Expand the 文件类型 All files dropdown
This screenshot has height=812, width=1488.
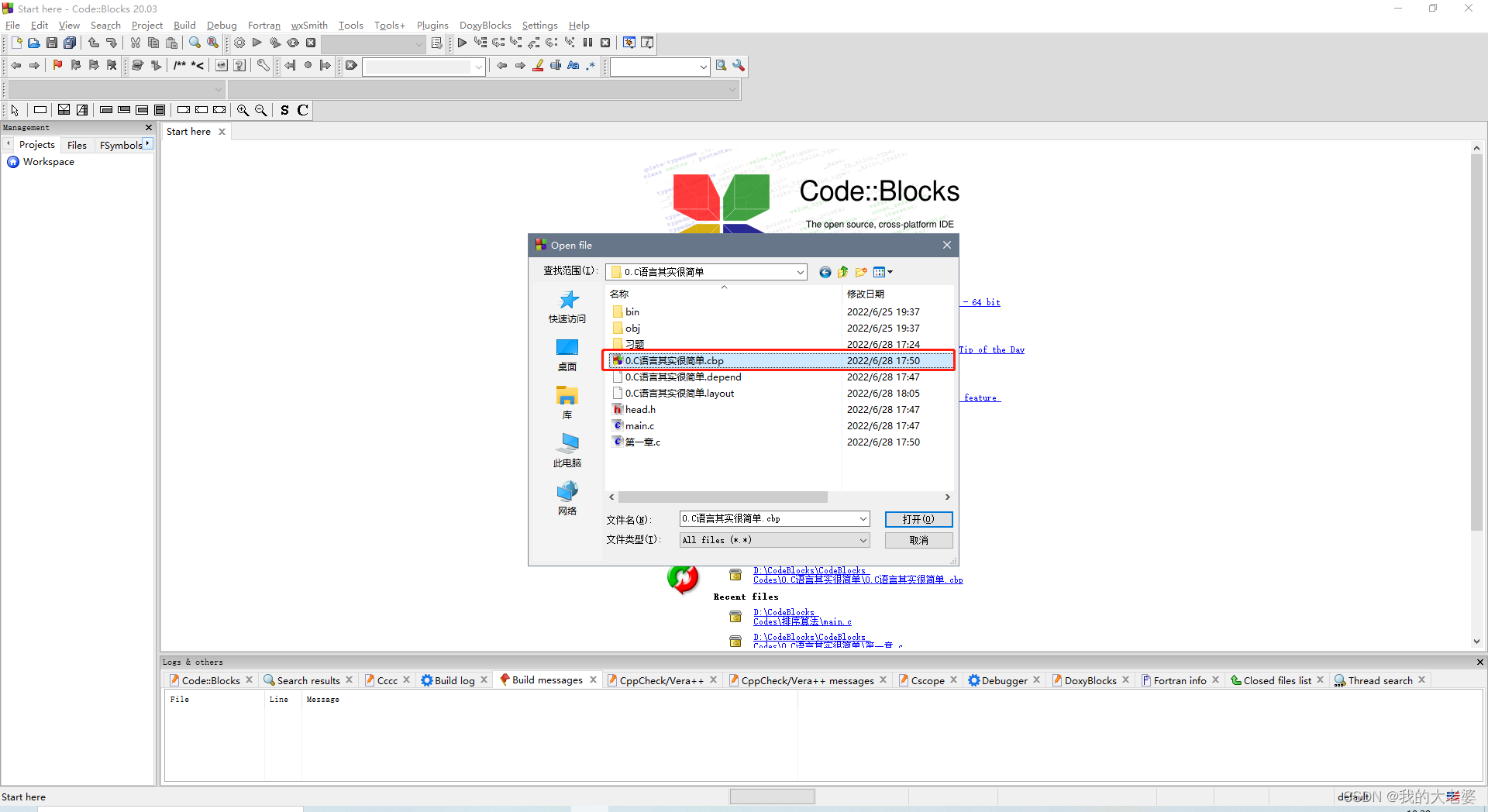pos(864,539)
